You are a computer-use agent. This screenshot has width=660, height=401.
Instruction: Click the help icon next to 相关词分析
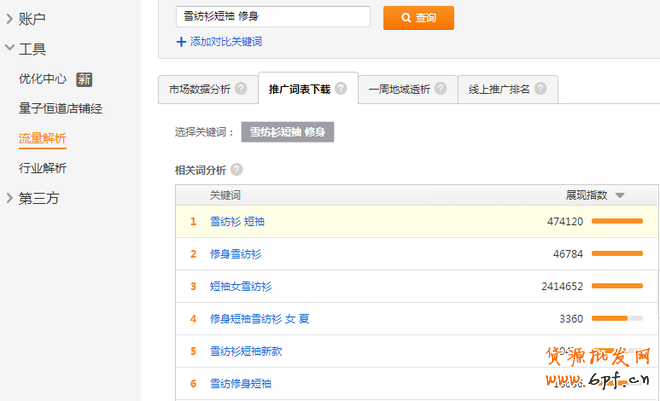(x=237, y=170)
